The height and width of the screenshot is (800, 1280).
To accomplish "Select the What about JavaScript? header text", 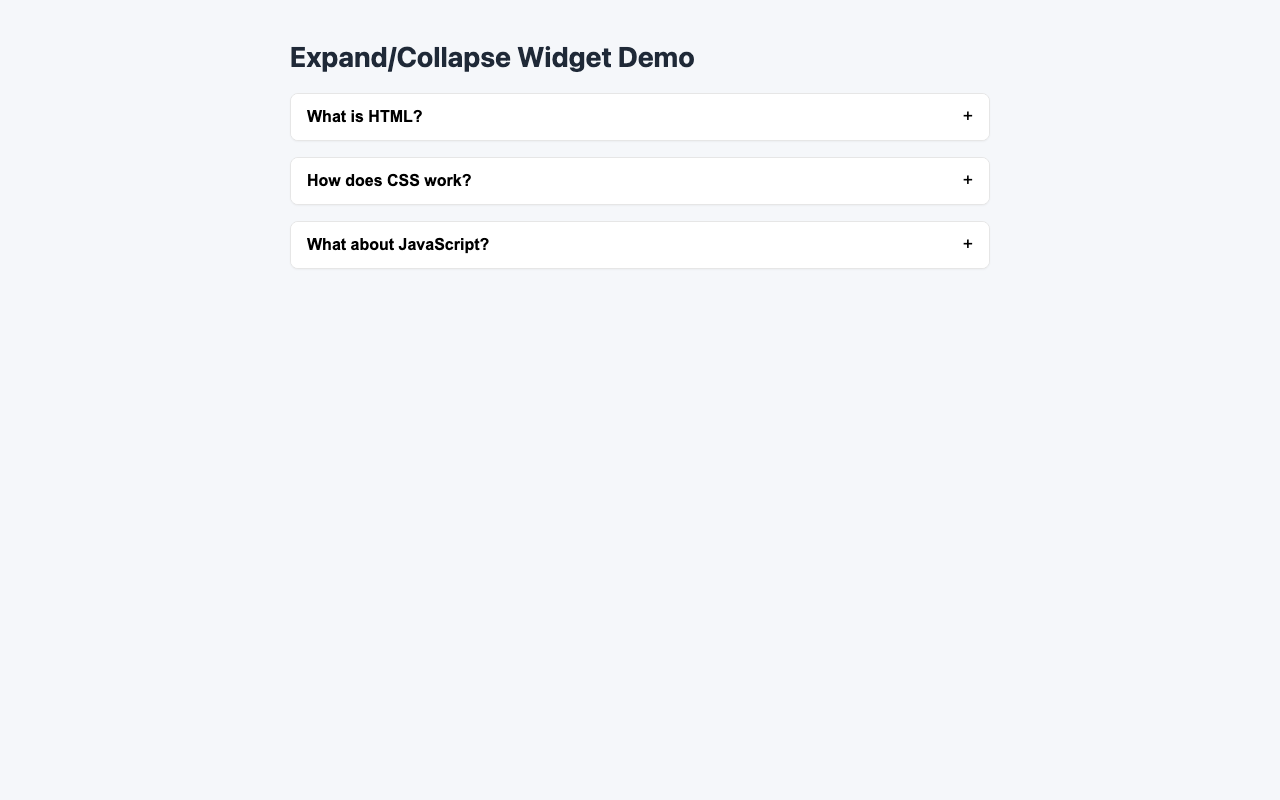I will (x=398, y=244).
